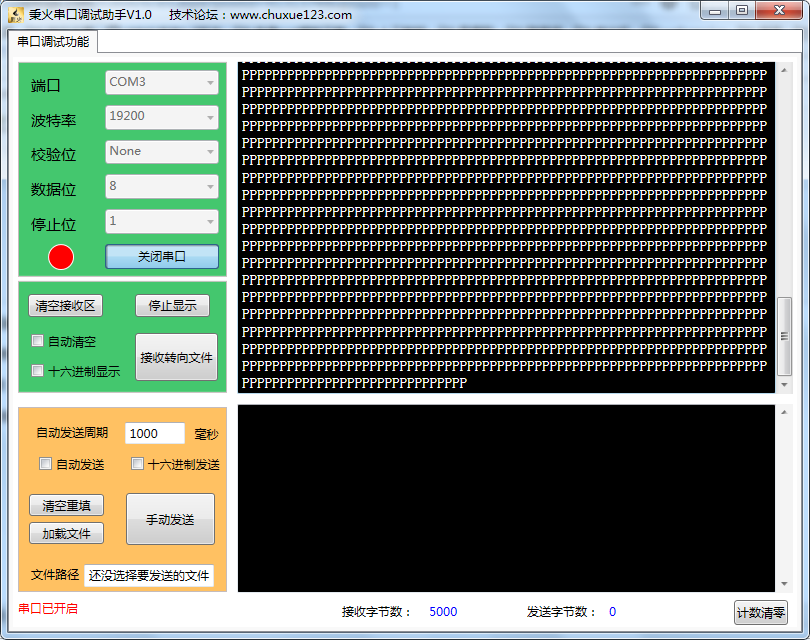Click the 接收字节数 value 5000
The image size is (810, 640).
point(443,612)
